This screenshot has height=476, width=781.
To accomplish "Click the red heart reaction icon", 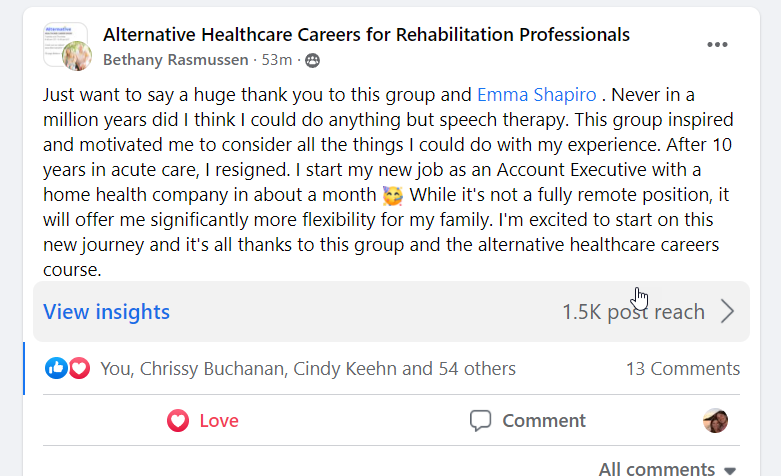I will pyautogui.click(x=79, y=368).
